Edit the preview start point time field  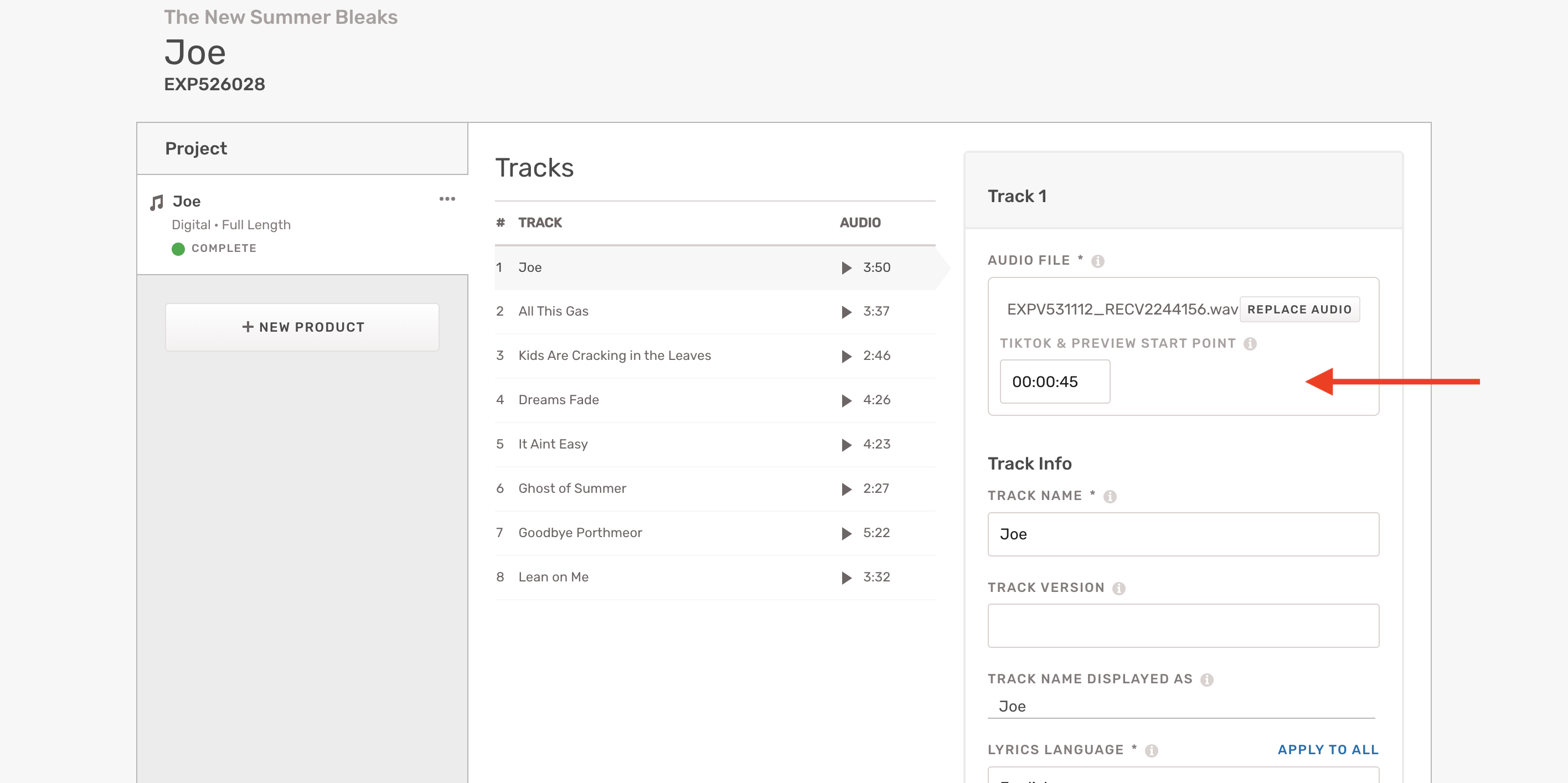[x=1054, y=382]
